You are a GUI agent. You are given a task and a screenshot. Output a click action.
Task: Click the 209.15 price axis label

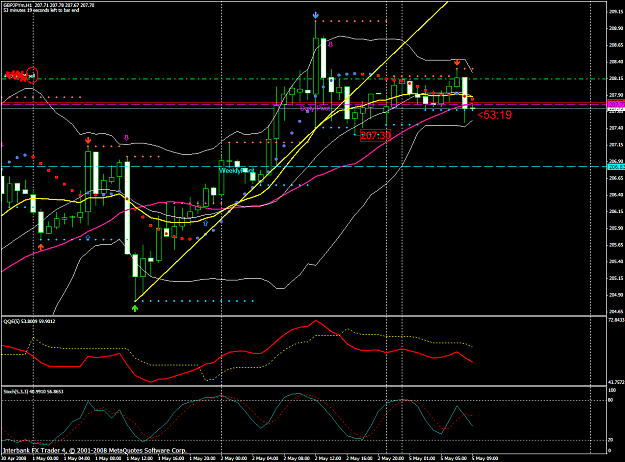616,12
